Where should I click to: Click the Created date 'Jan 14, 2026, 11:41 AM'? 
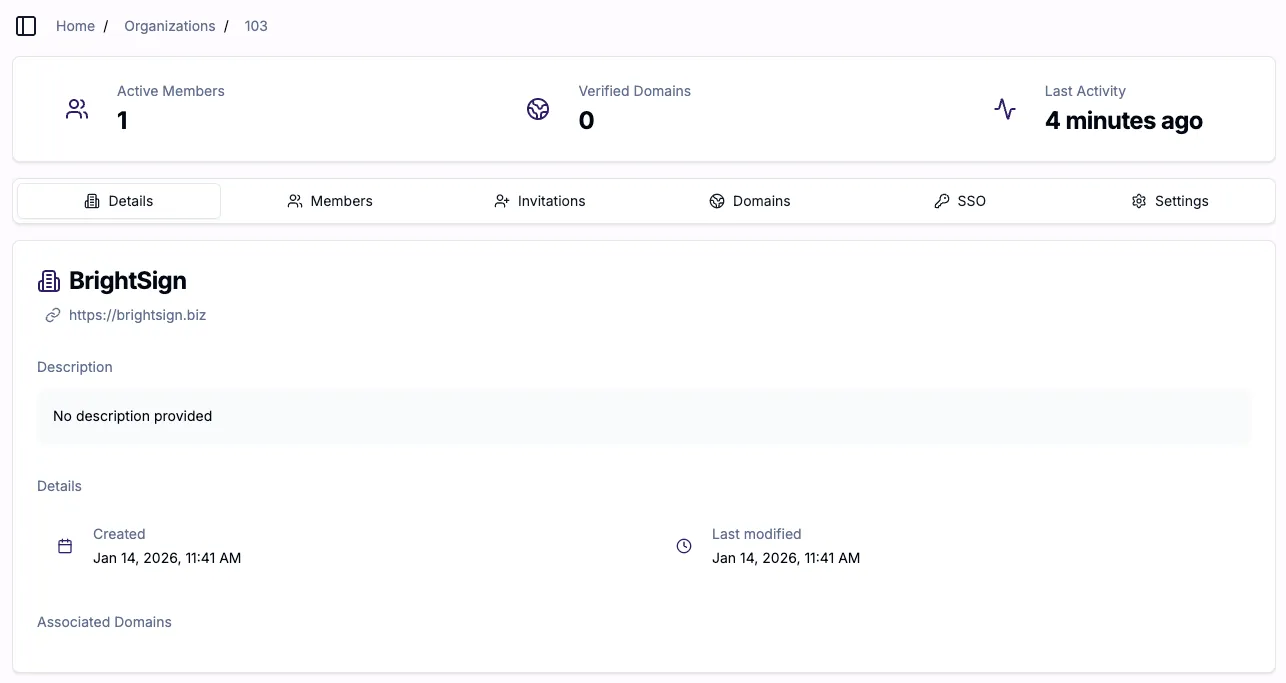[167, 558]
